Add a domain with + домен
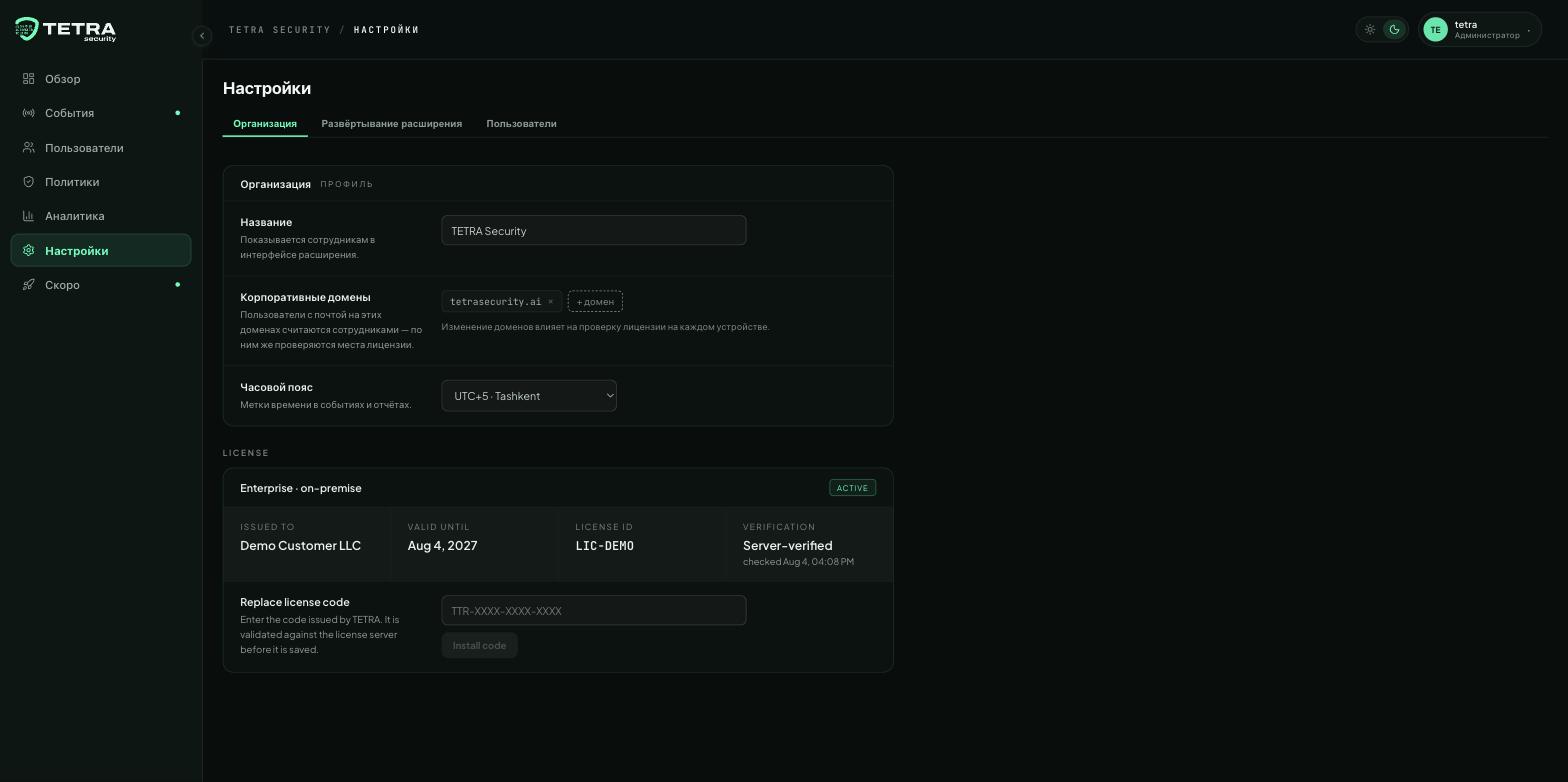1568x782 pixels. pyautogui.click(x=595, y=302)
